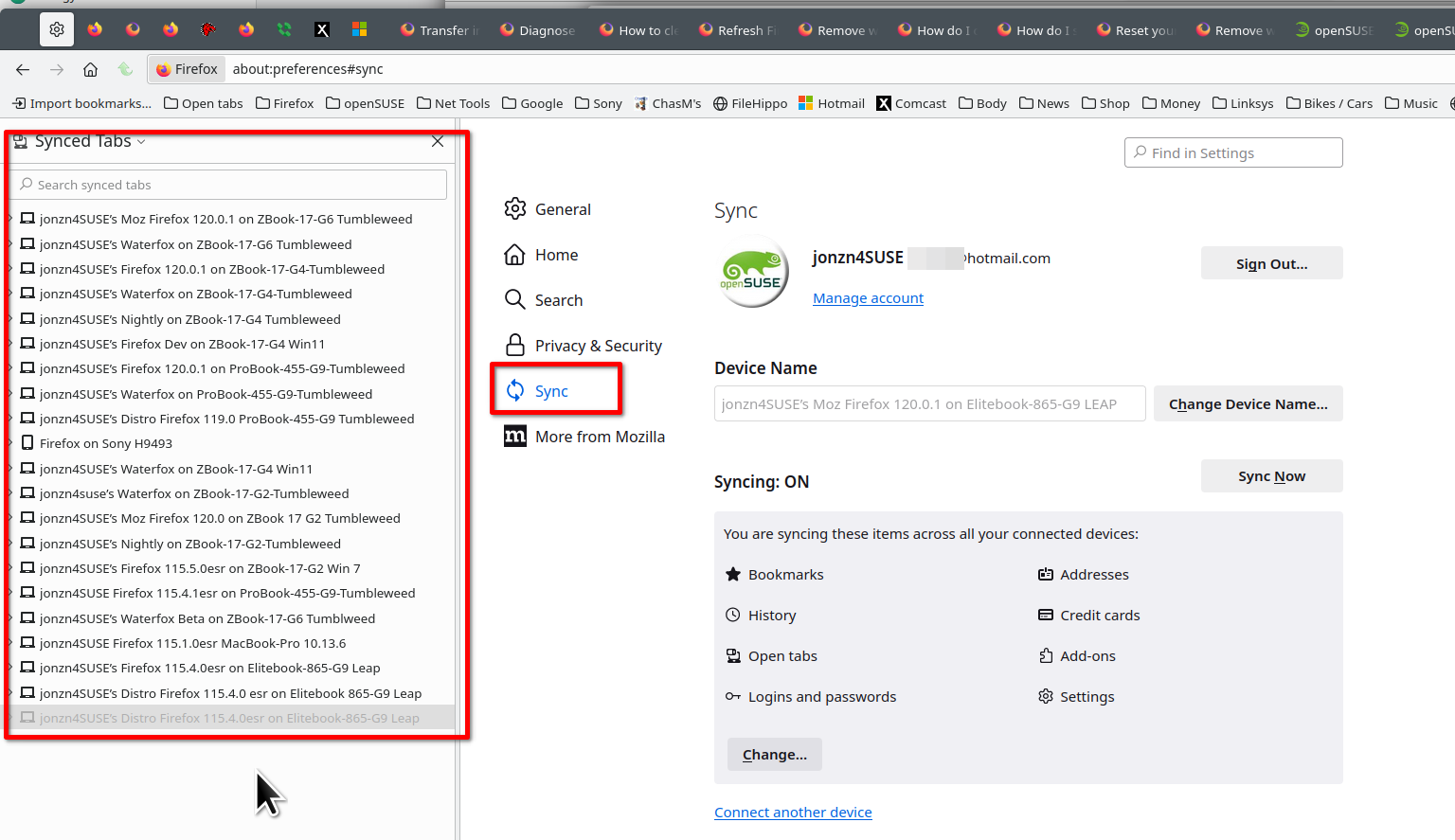Select More from Mozilla category
The width and height of the screenshot is (1455, 840).
pos(584,437)
